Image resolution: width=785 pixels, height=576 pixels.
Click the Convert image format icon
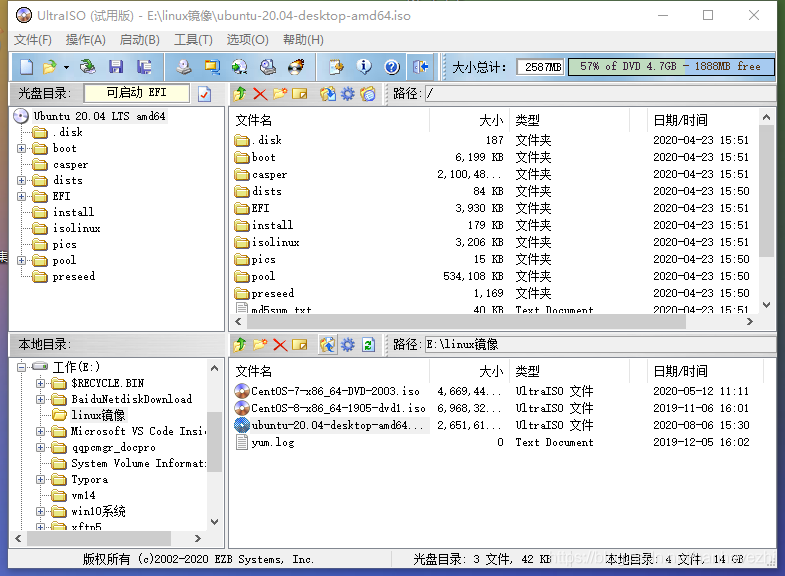point(212,67)
